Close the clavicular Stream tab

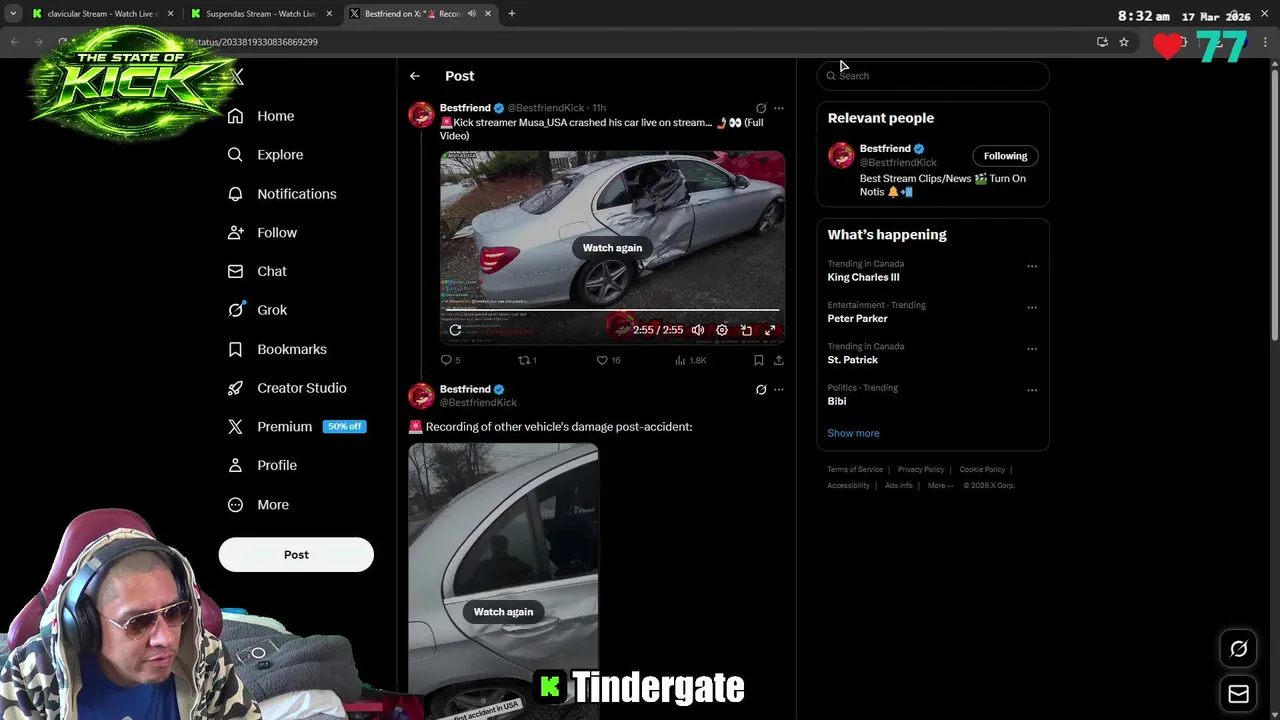click(170, 14)
